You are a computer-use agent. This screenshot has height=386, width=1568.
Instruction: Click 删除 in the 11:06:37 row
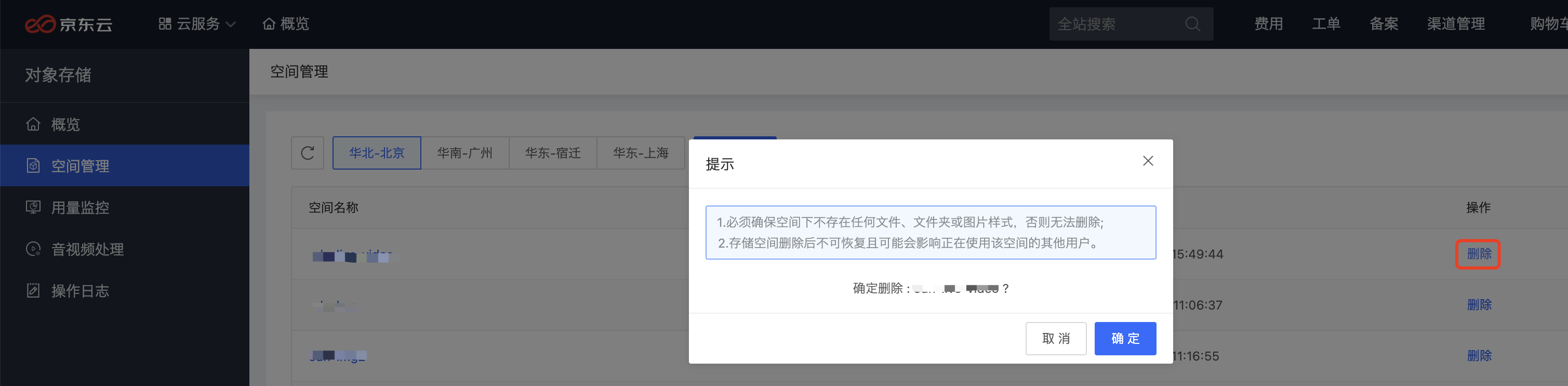click(1479, 304)
